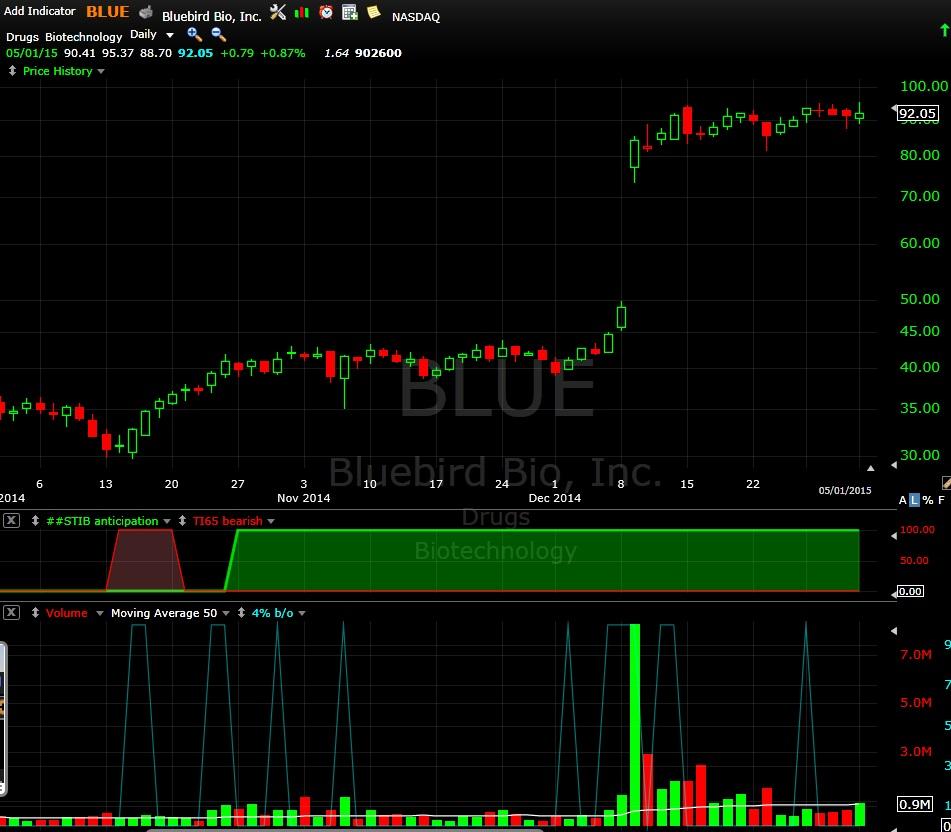Image resolution: width=951 pixels, height=832 pixels.
Task: Click the candlestick chart style icon
Action: pos(301,12)
